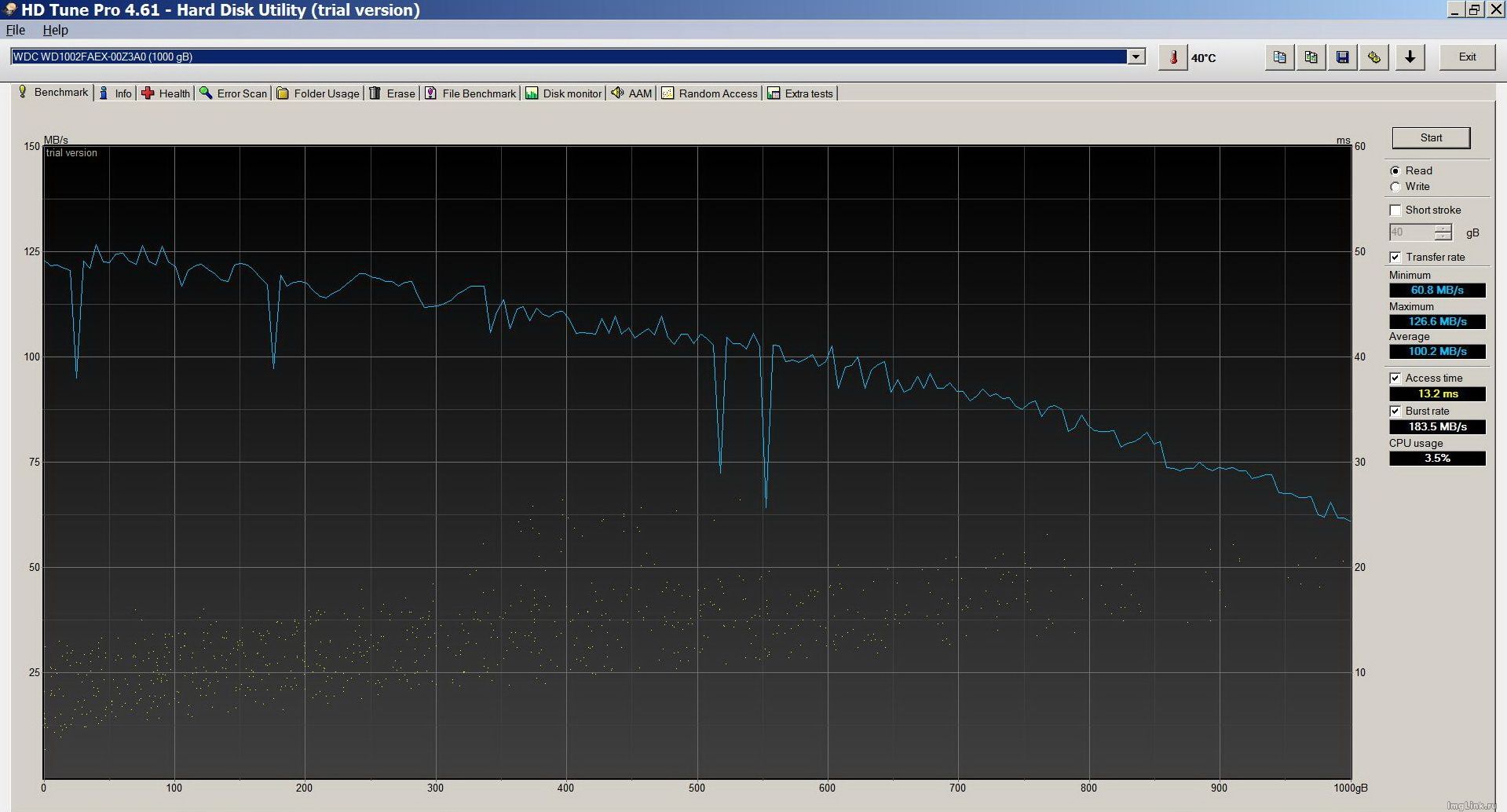Switch to the Erase tab
This screenshot has width=1507, height=812.
click(x=392, y=93)
